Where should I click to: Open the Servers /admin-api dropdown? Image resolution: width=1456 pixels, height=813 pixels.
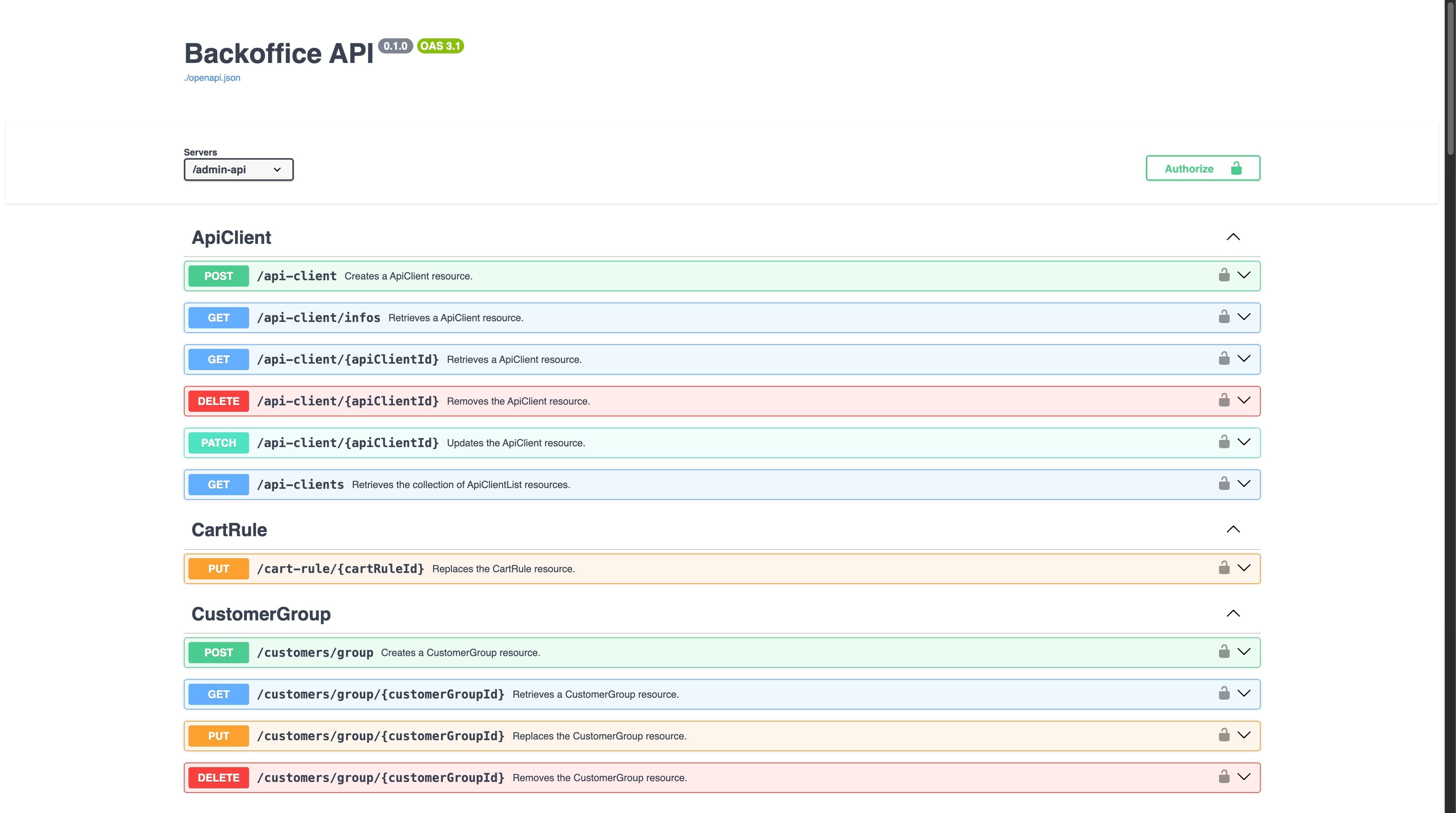point(238,170)
